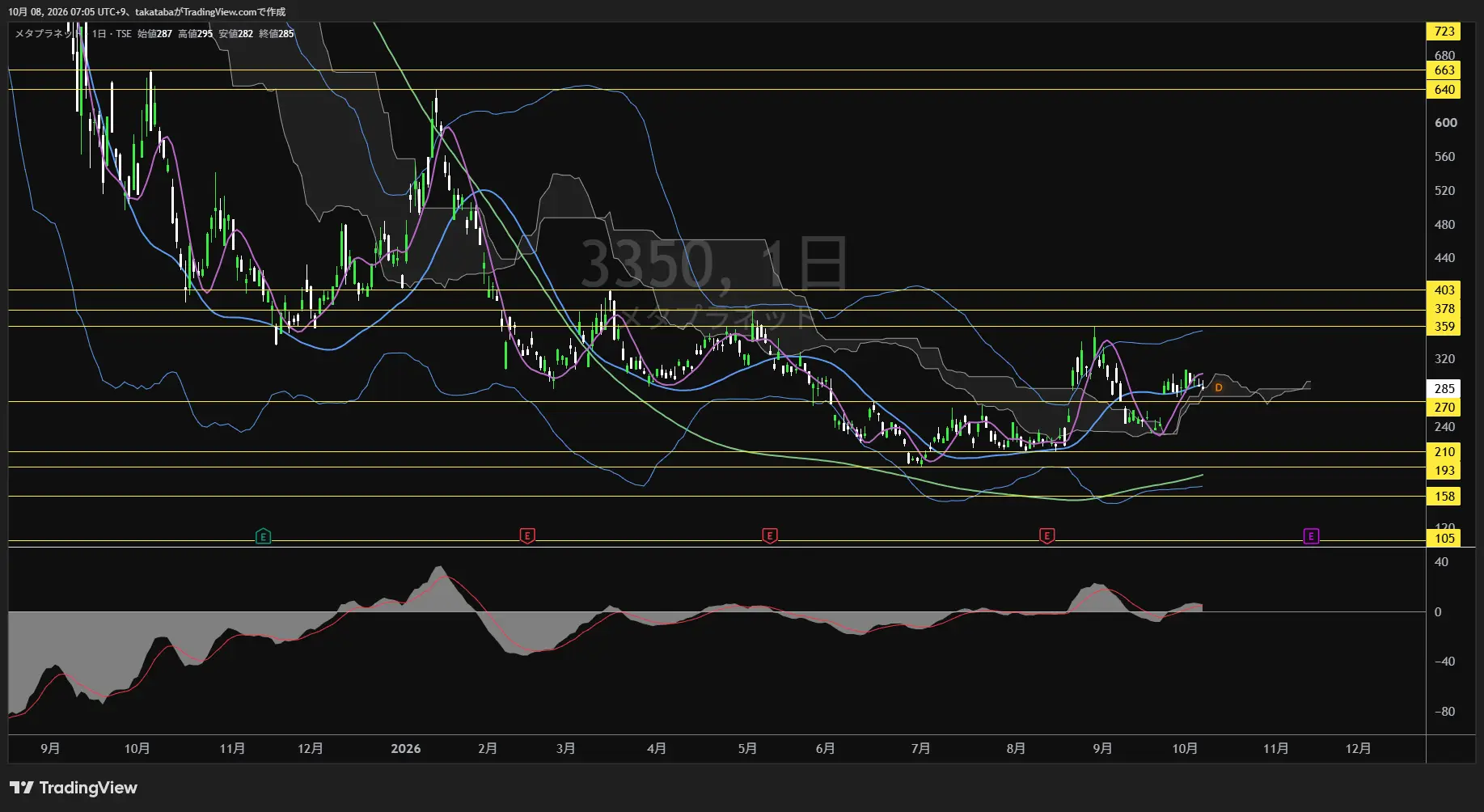Select the 663 price level label

click(1444, 70)
